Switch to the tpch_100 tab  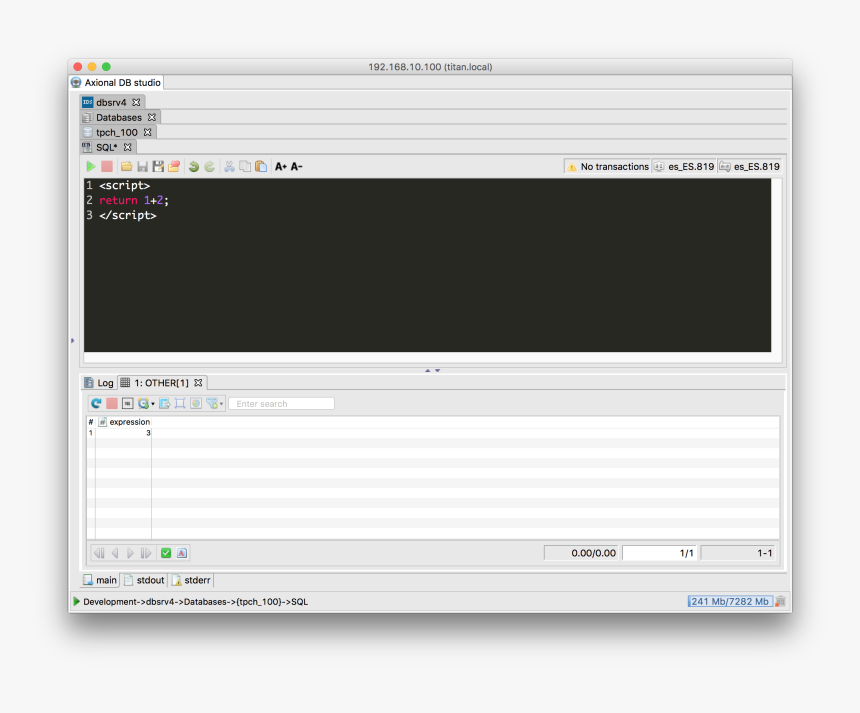point(117,132)
